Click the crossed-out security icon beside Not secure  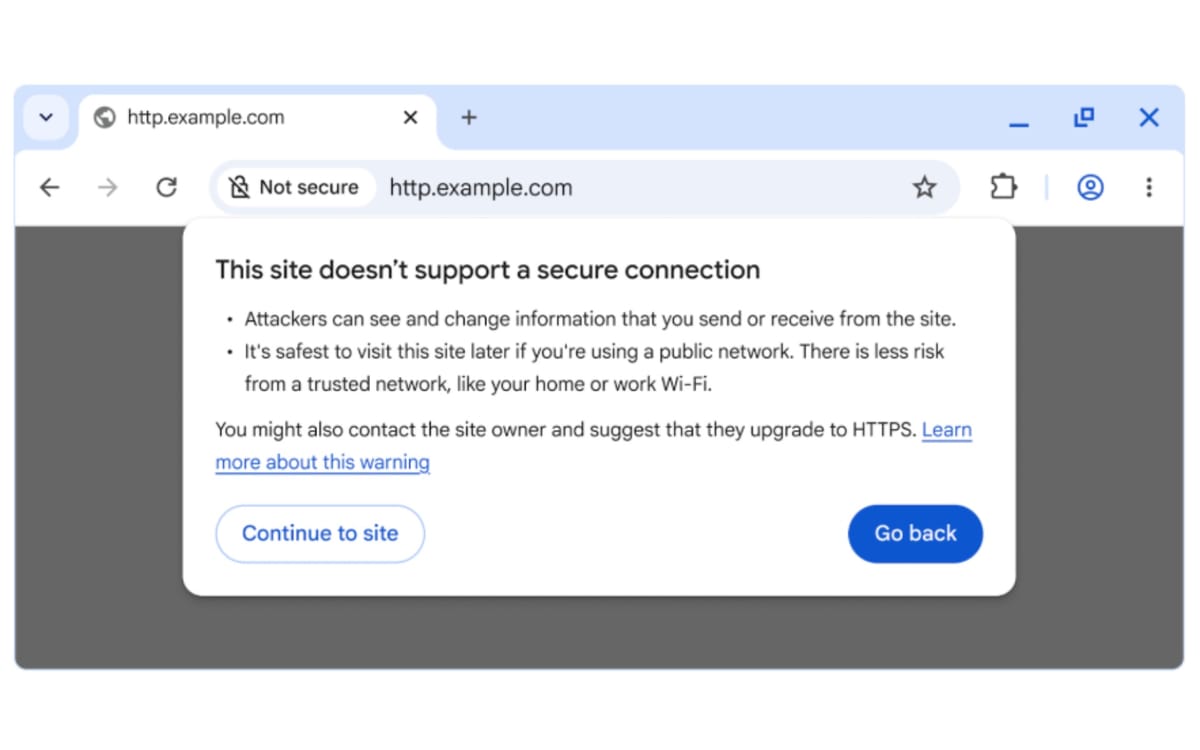point(239,187)
